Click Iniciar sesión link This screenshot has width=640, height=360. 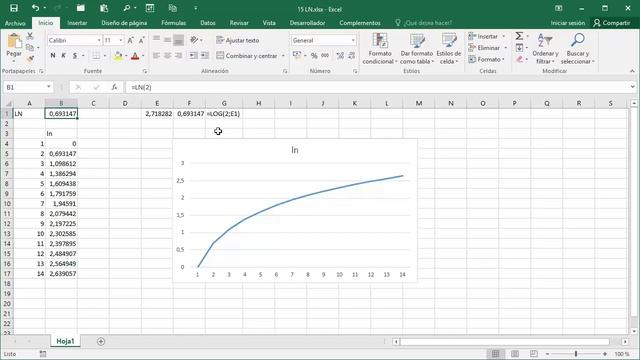pos(568,23)
